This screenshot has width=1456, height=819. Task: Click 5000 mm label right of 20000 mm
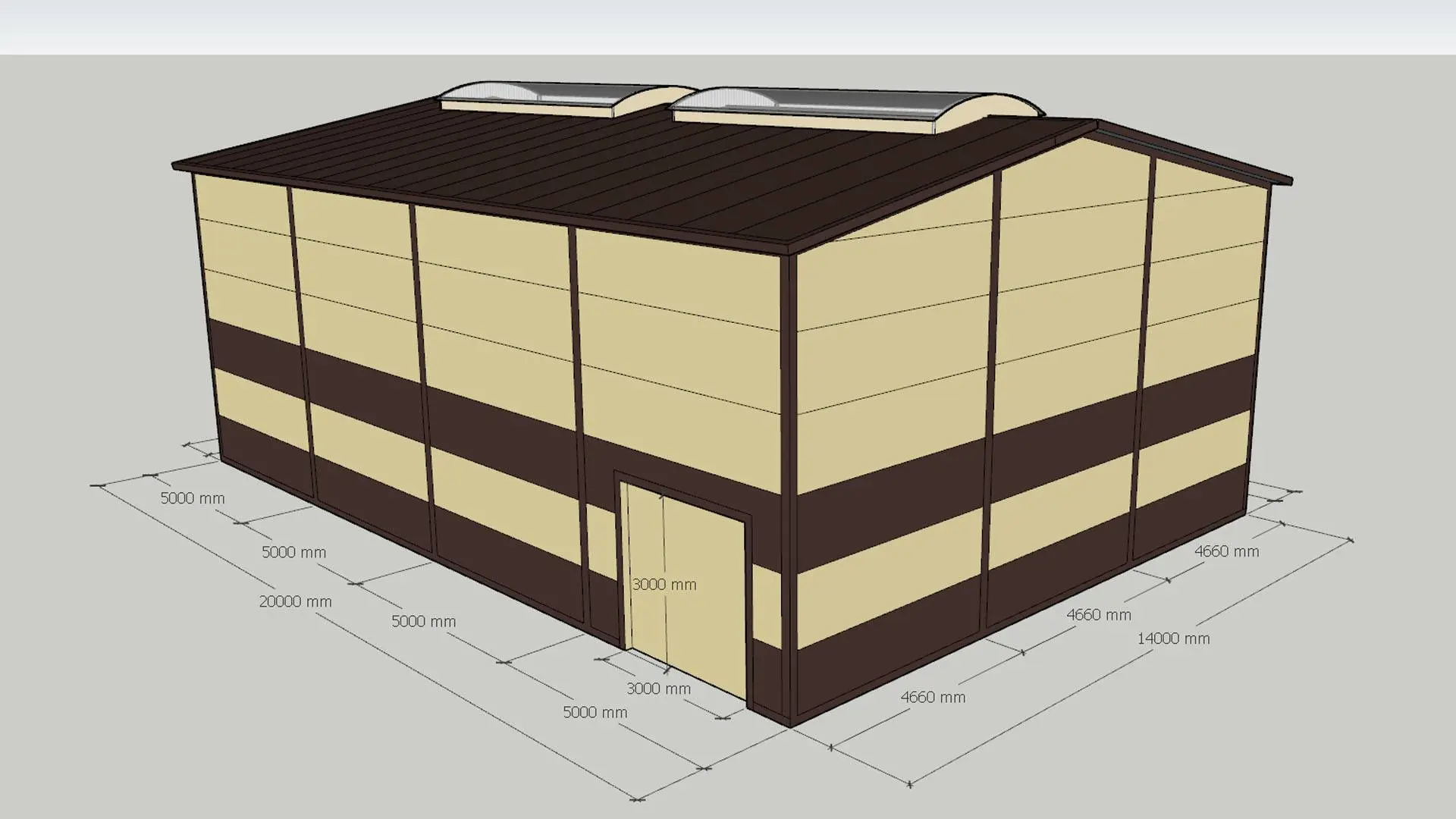423,621
